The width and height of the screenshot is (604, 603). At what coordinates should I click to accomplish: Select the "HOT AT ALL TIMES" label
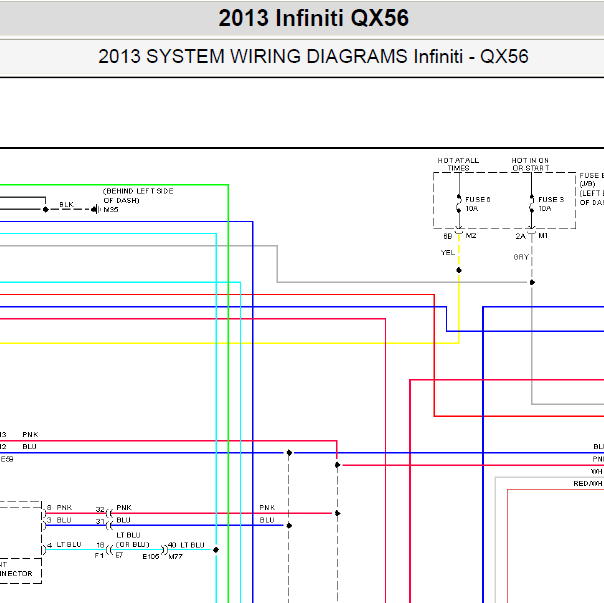pyautogui.click(x=458, y=164)
